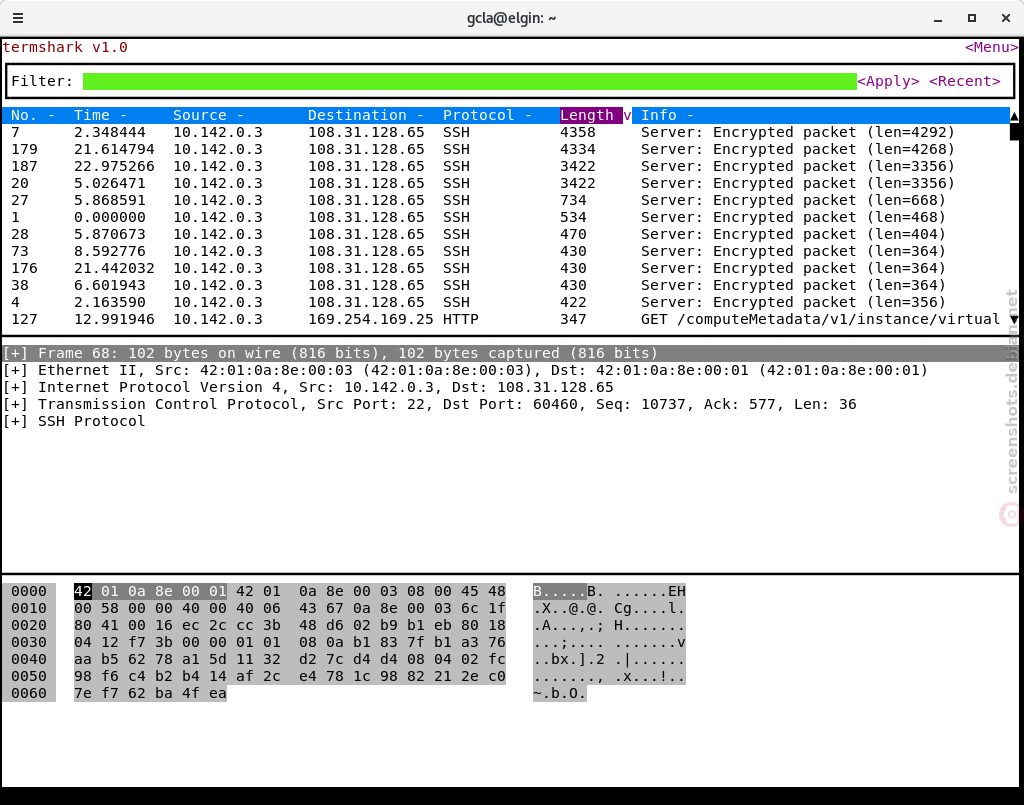Click hex offset 0000 row

[x=29, y=592]
